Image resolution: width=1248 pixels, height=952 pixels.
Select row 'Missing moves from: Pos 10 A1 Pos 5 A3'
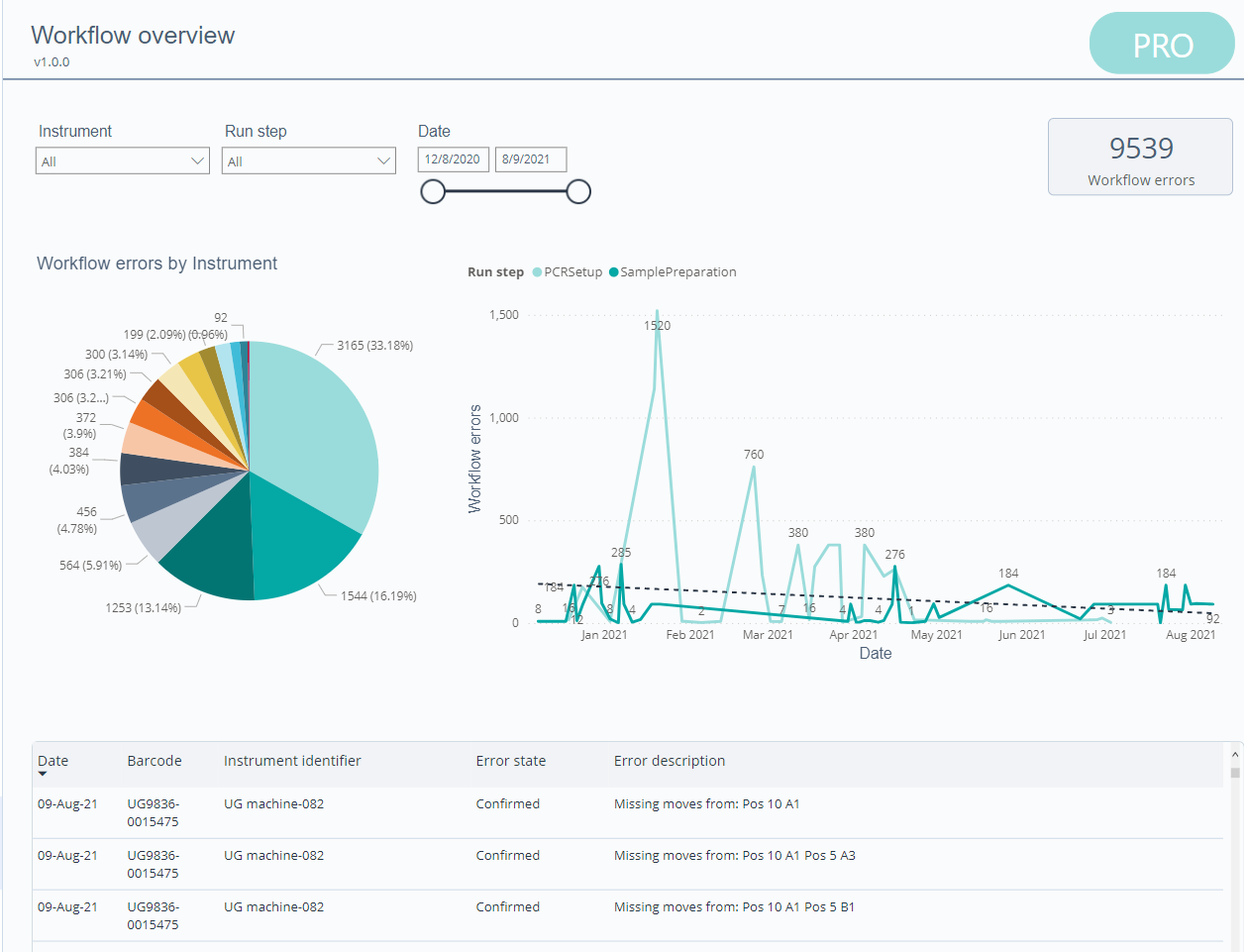[x=628, y=864]
